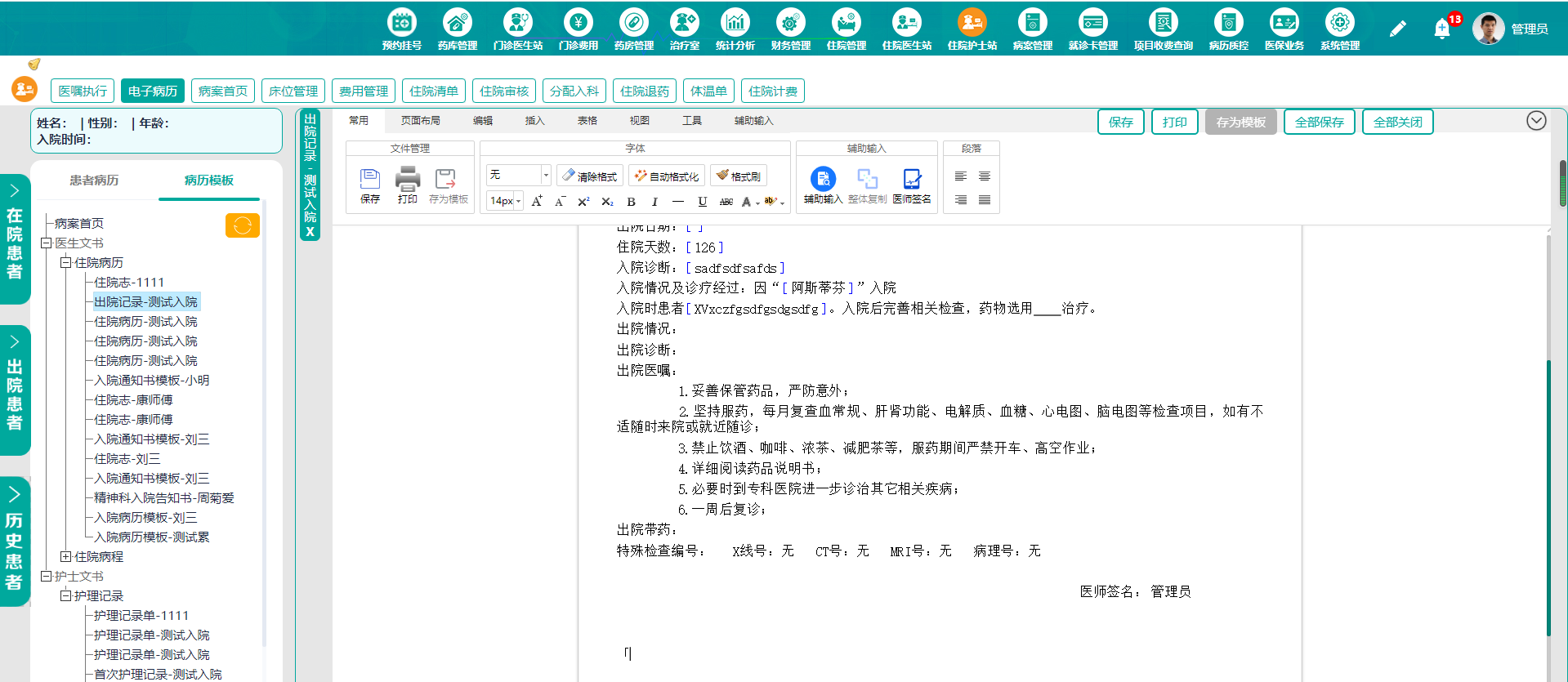Open the 预约挂号 module
Screen dimensions: 1568x682
(x=401, y=29)
